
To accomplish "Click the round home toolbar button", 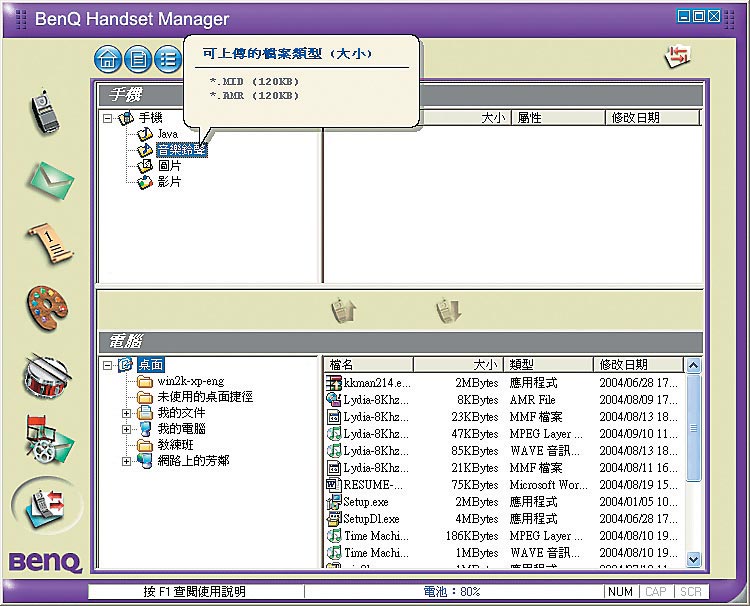I will click(108, 59).
